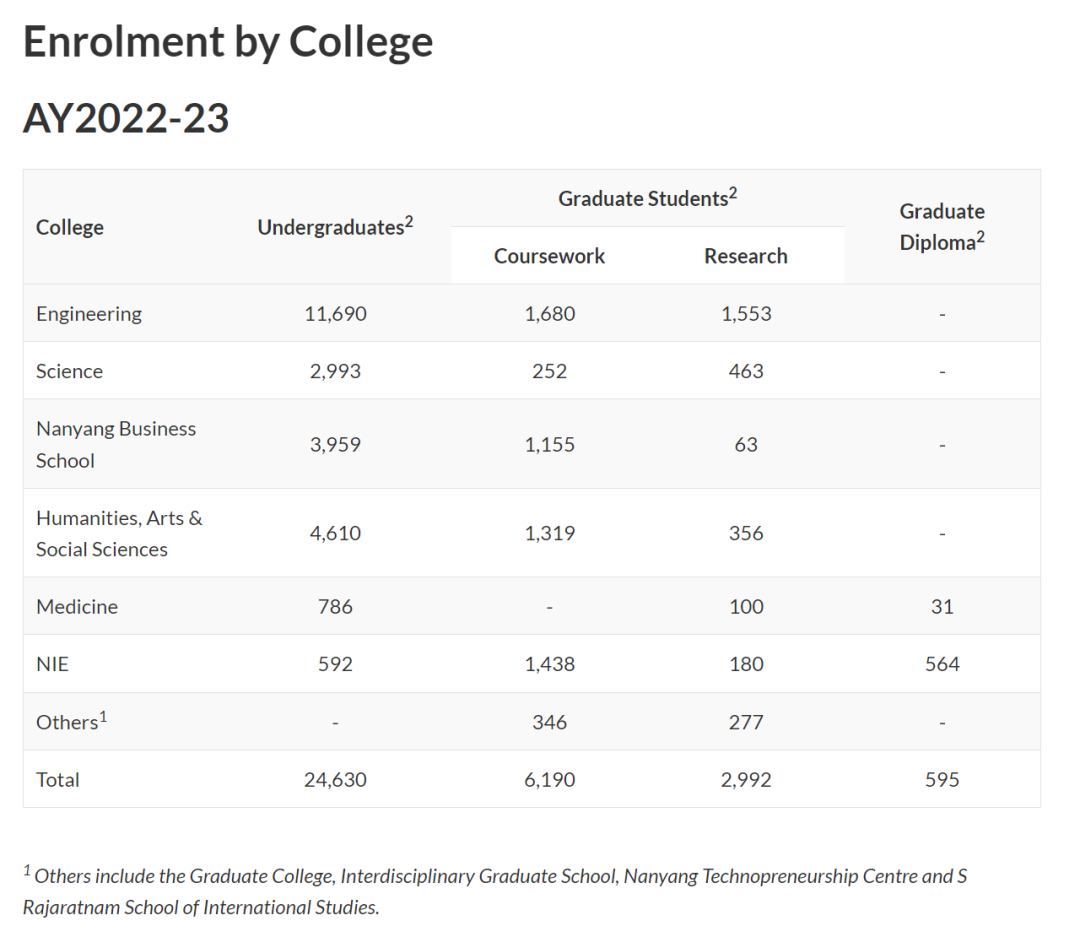This screenshot has height=937, width=1080.
Task: Select the Humanities, Arts & Social Sciences label
Action: pyautogui.click(x=119, y=533)
